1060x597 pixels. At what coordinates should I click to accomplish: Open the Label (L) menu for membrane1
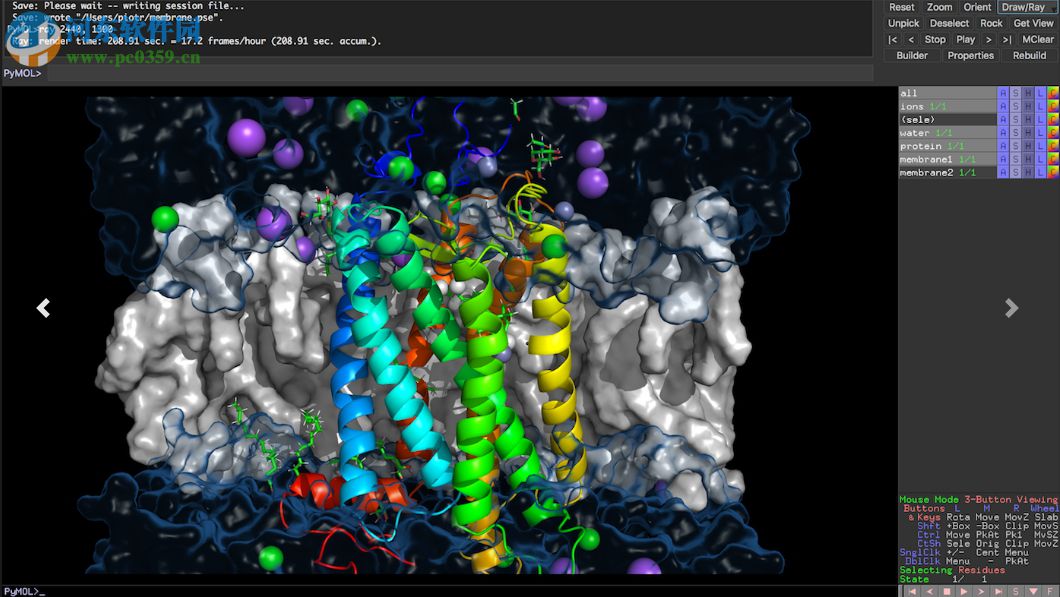pos(1040,159)
